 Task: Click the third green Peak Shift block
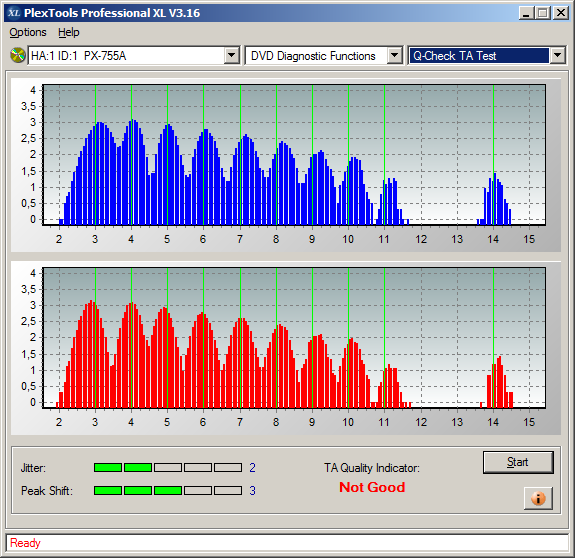(168, 491)
